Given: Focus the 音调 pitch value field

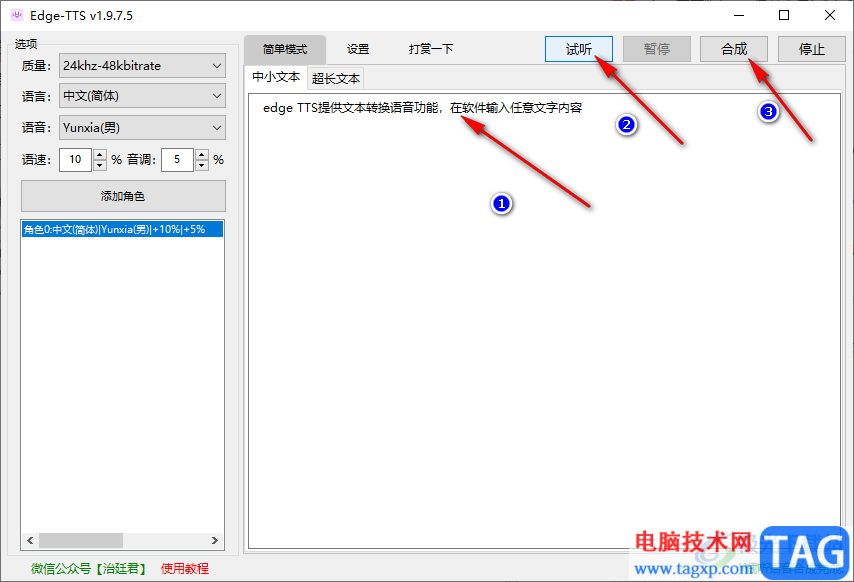Looking at the screenshot, I should pos(178,160).
